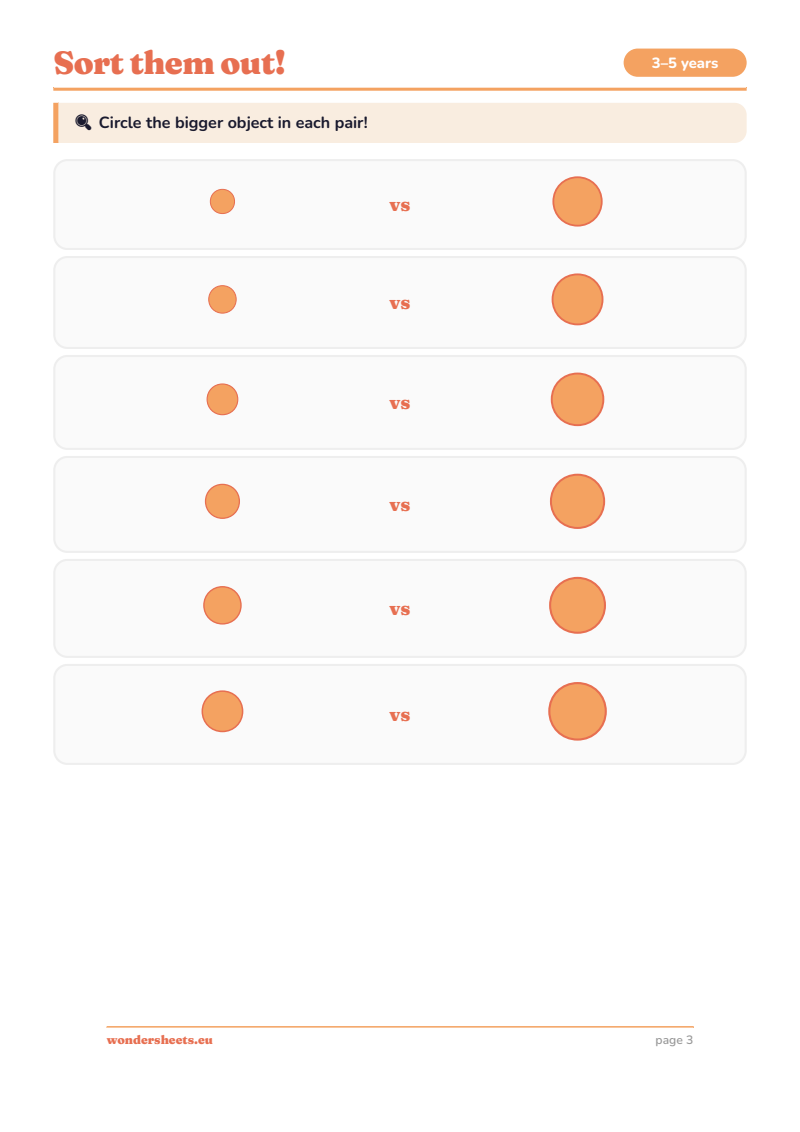Choose the larger circle in the fifth row
Image resolution: width=800 pixels, height=1132 pixels.
coord(577,605)
